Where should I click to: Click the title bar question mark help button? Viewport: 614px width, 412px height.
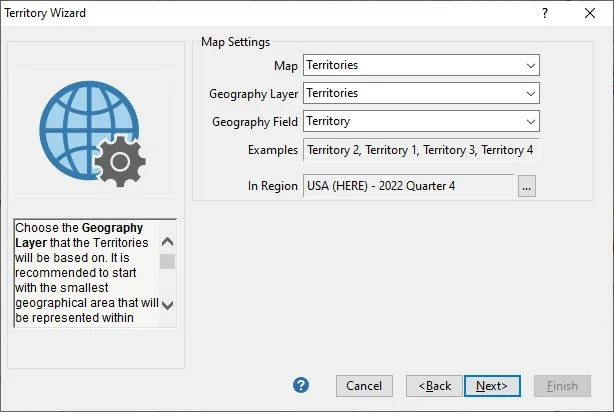(x=545, y=14)
